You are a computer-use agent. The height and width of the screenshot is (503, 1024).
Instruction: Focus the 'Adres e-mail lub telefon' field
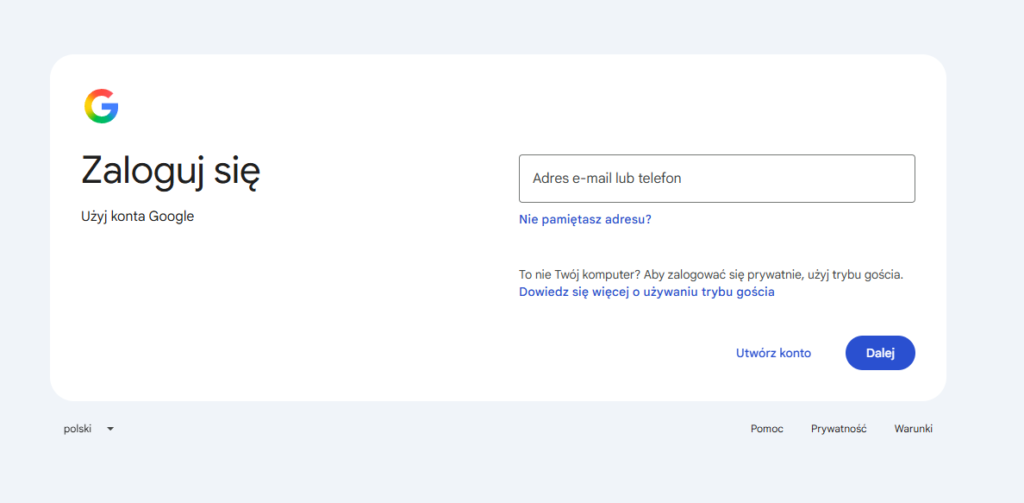(716, 178)
